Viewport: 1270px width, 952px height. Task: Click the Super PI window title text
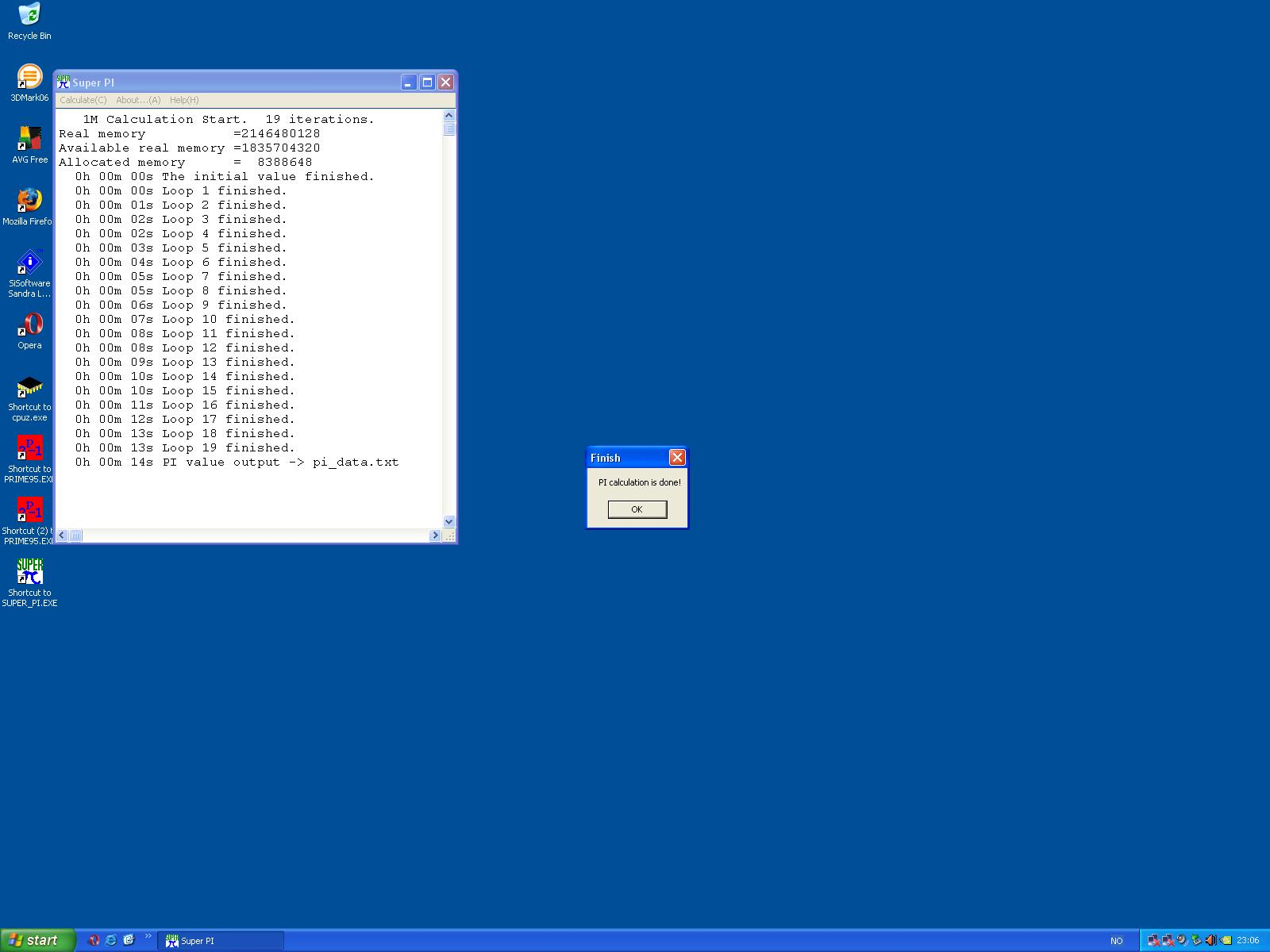(x=93, y=83)
